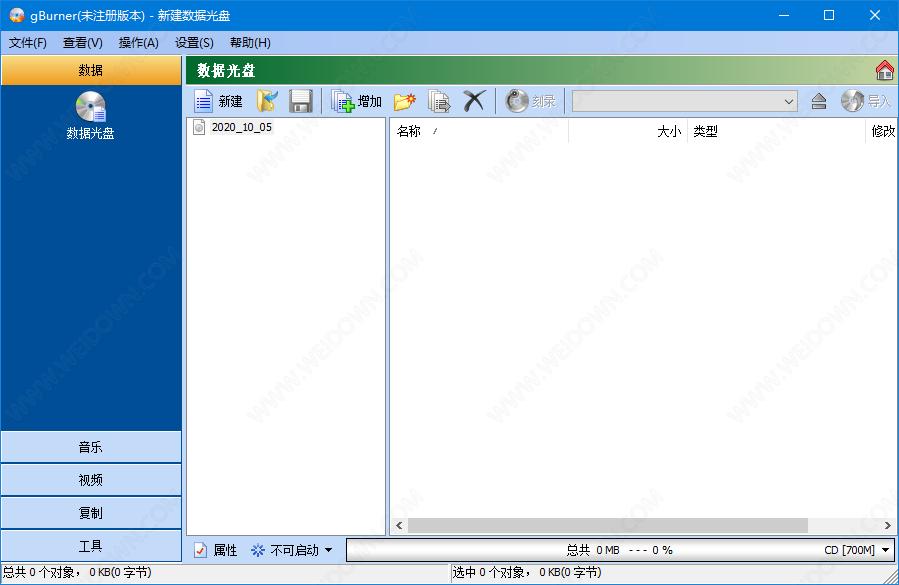Click the Import (导入) disc button
The height and width of the screenshot is (585, 899).
[x=866, y=102]
